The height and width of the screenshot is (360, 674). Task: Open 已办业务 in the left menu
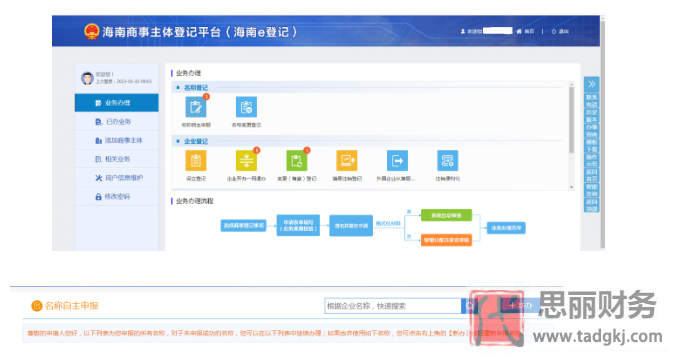point(116,122)
